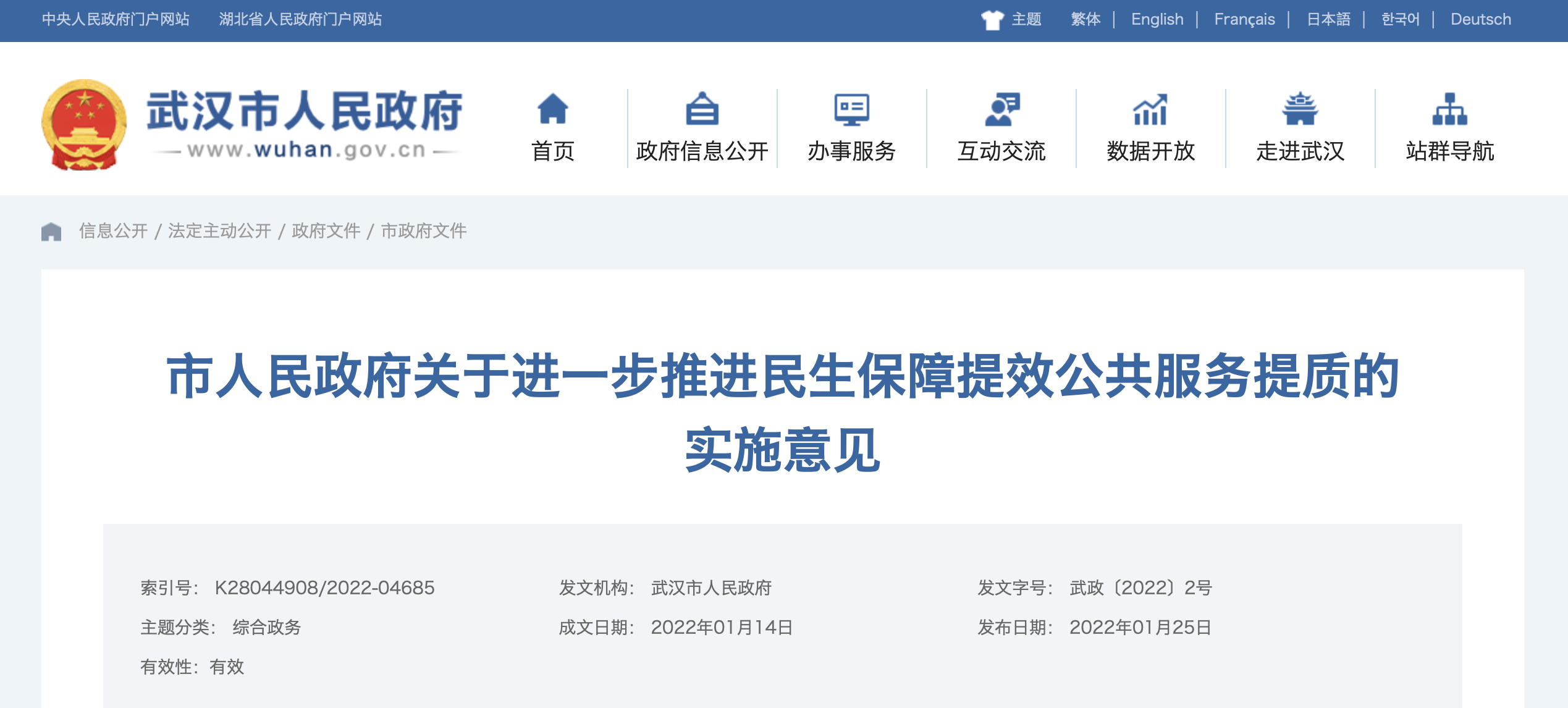Open the 政府信息公开 menu item
The width and height of the screenshot is (1568, 708).
point(702,151)
